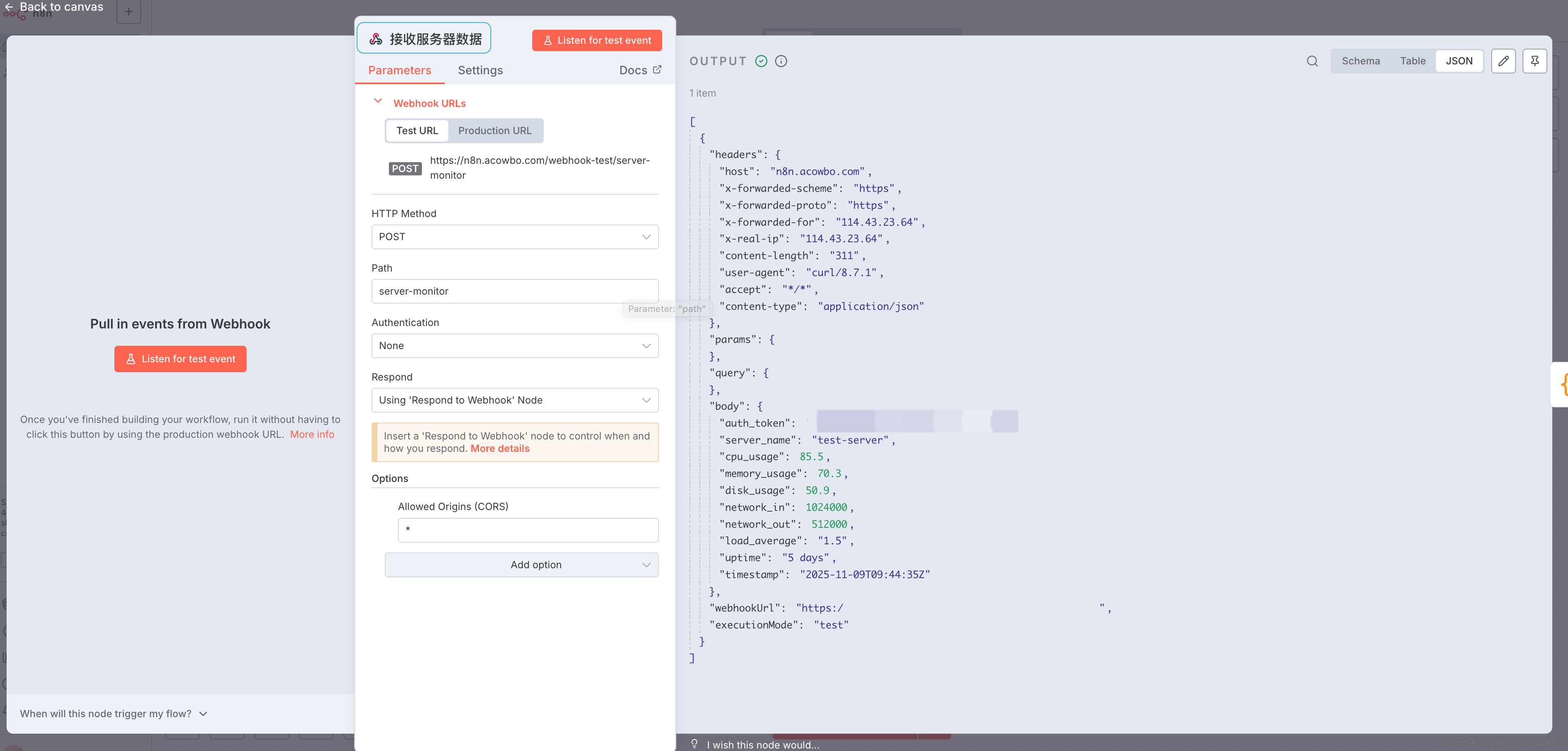Viewport: 1568px width, 751px height.
Task: Click the webhook node icon in the title
Action: coord(376,38)
